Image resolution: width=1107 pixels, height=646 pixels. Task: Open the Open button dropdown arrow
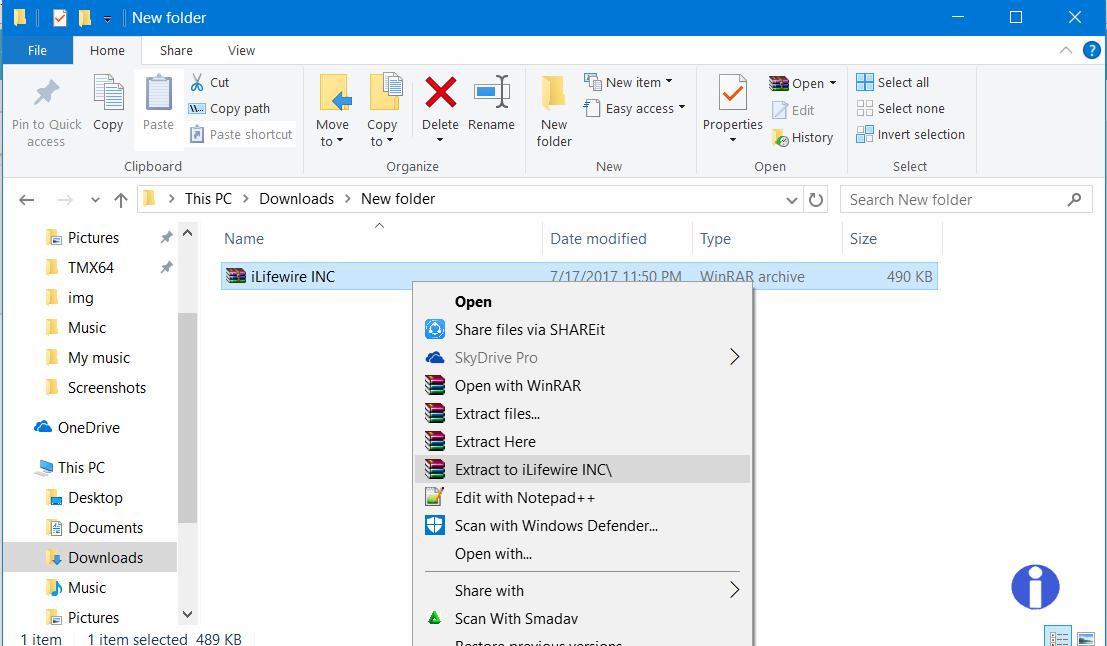833,83
